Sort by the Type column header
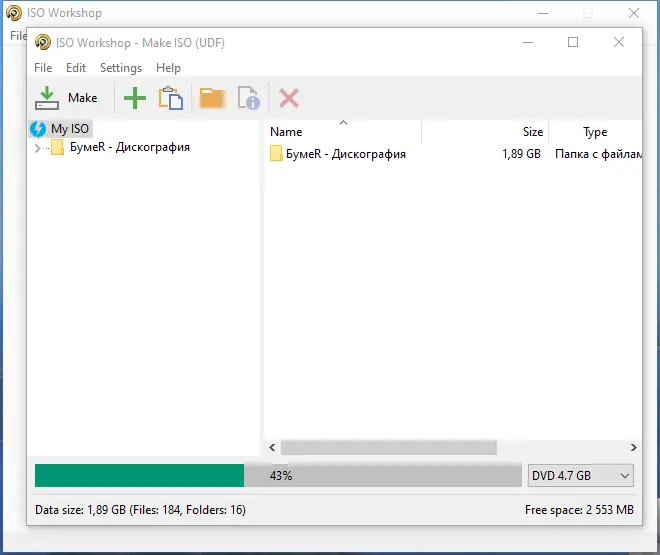This screenshot has width=660, height=555. point(595,132)
